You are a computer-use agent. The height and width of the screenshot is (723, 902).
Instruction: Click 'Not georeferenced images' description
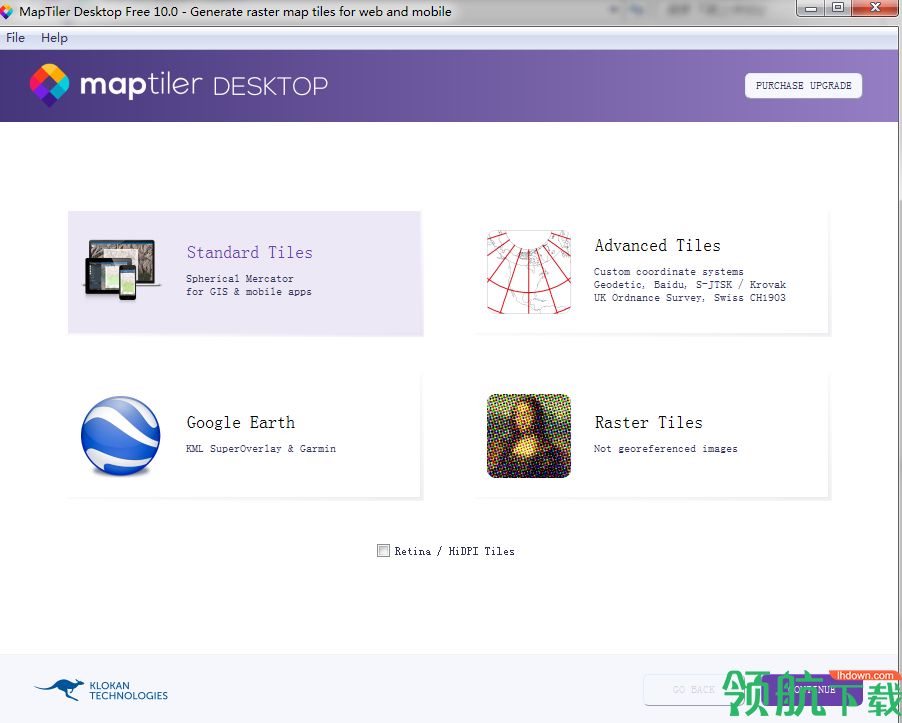[x=666, y=449]
